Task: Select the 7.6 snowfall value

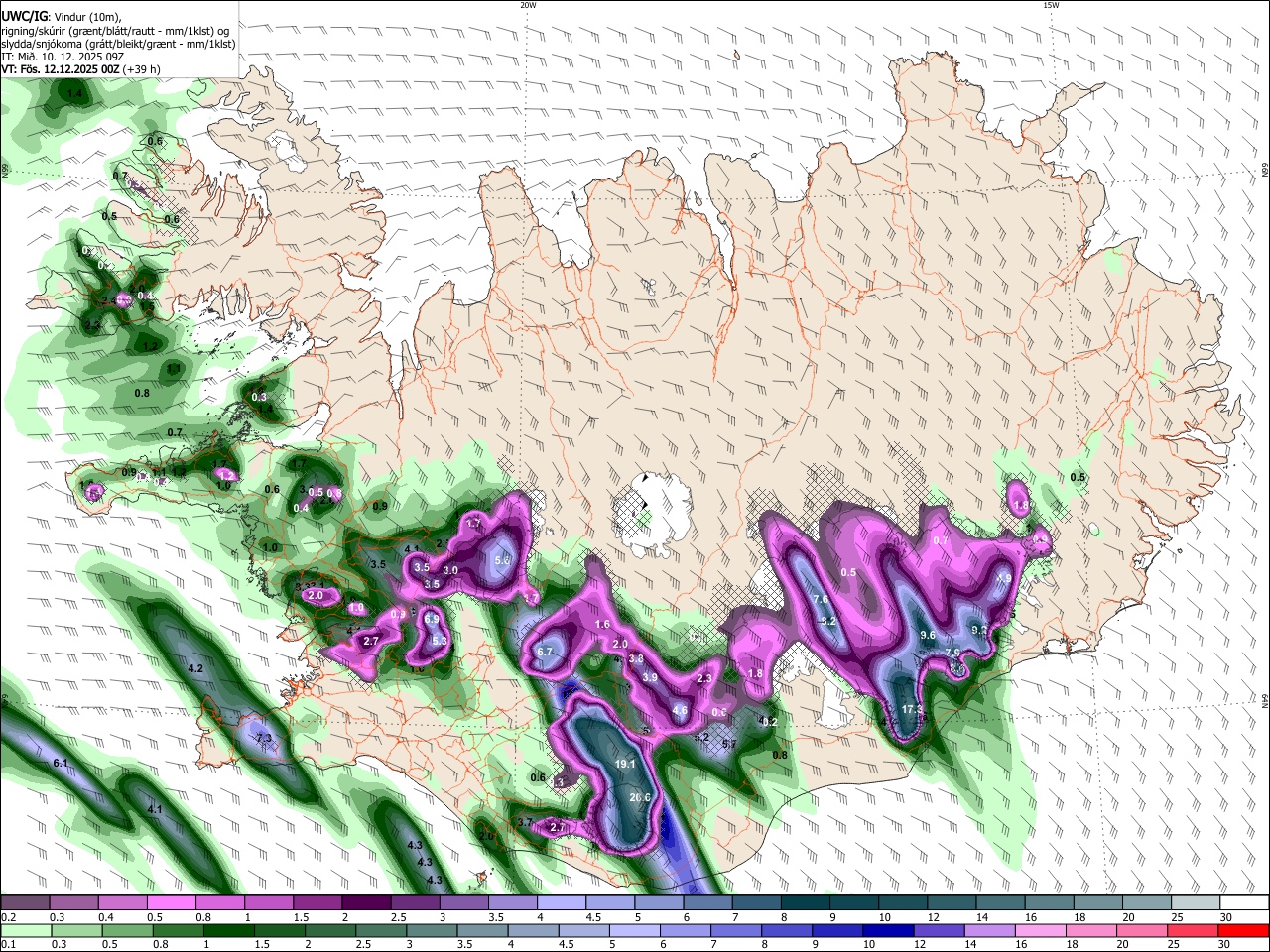Action: point(821,600)
